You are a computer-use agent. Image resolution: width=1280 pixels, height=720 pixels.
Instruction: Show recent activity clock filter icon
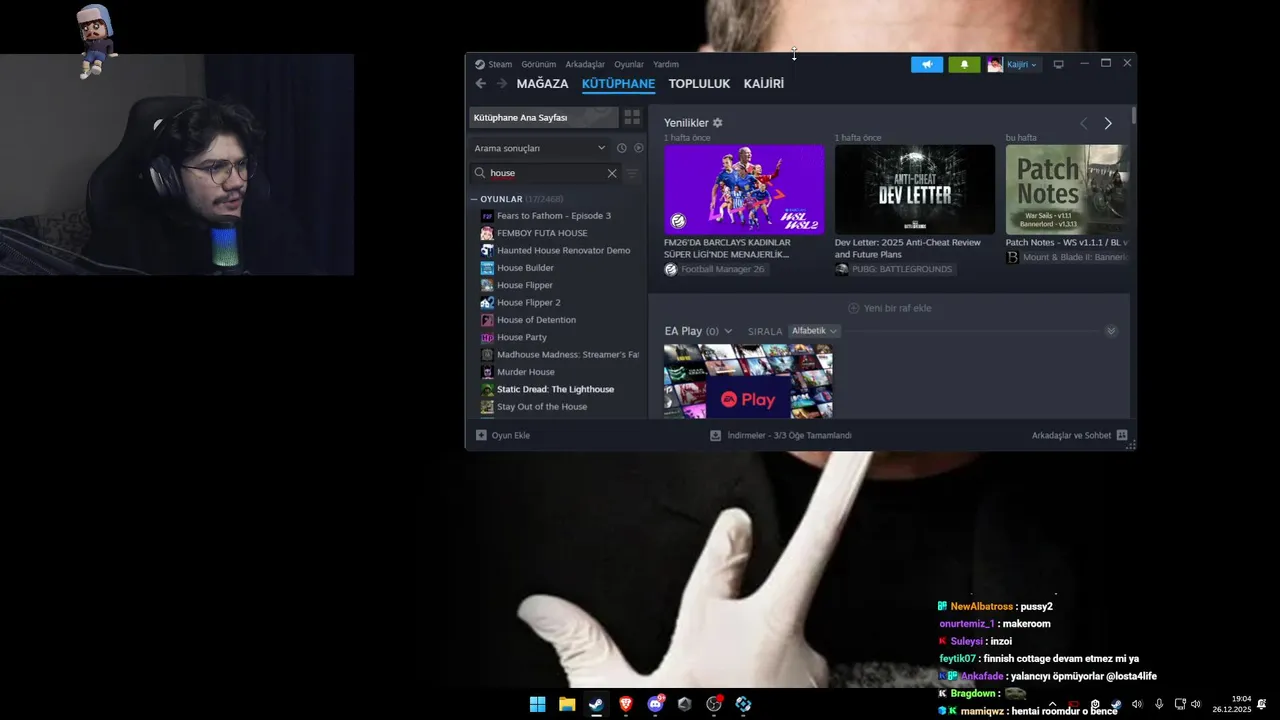tap(621, 148)
